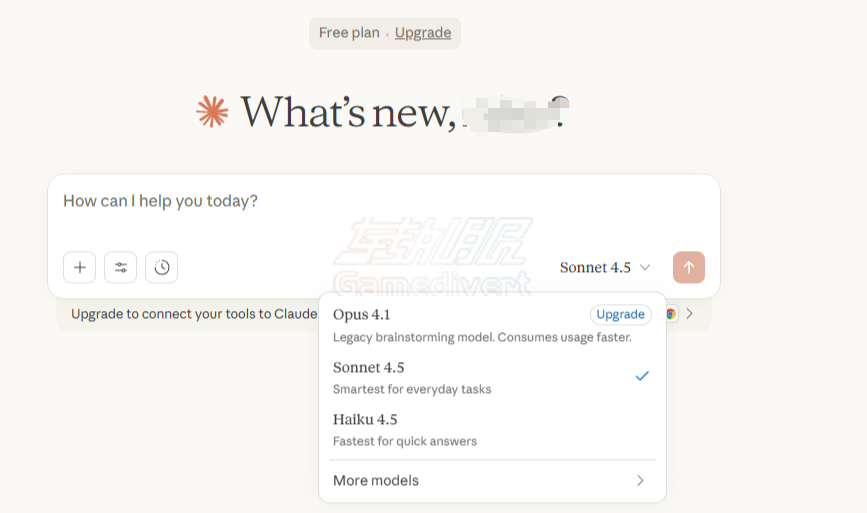Click the plus attachment icon
Screen dimensions: 867x513
coord(80,267)
